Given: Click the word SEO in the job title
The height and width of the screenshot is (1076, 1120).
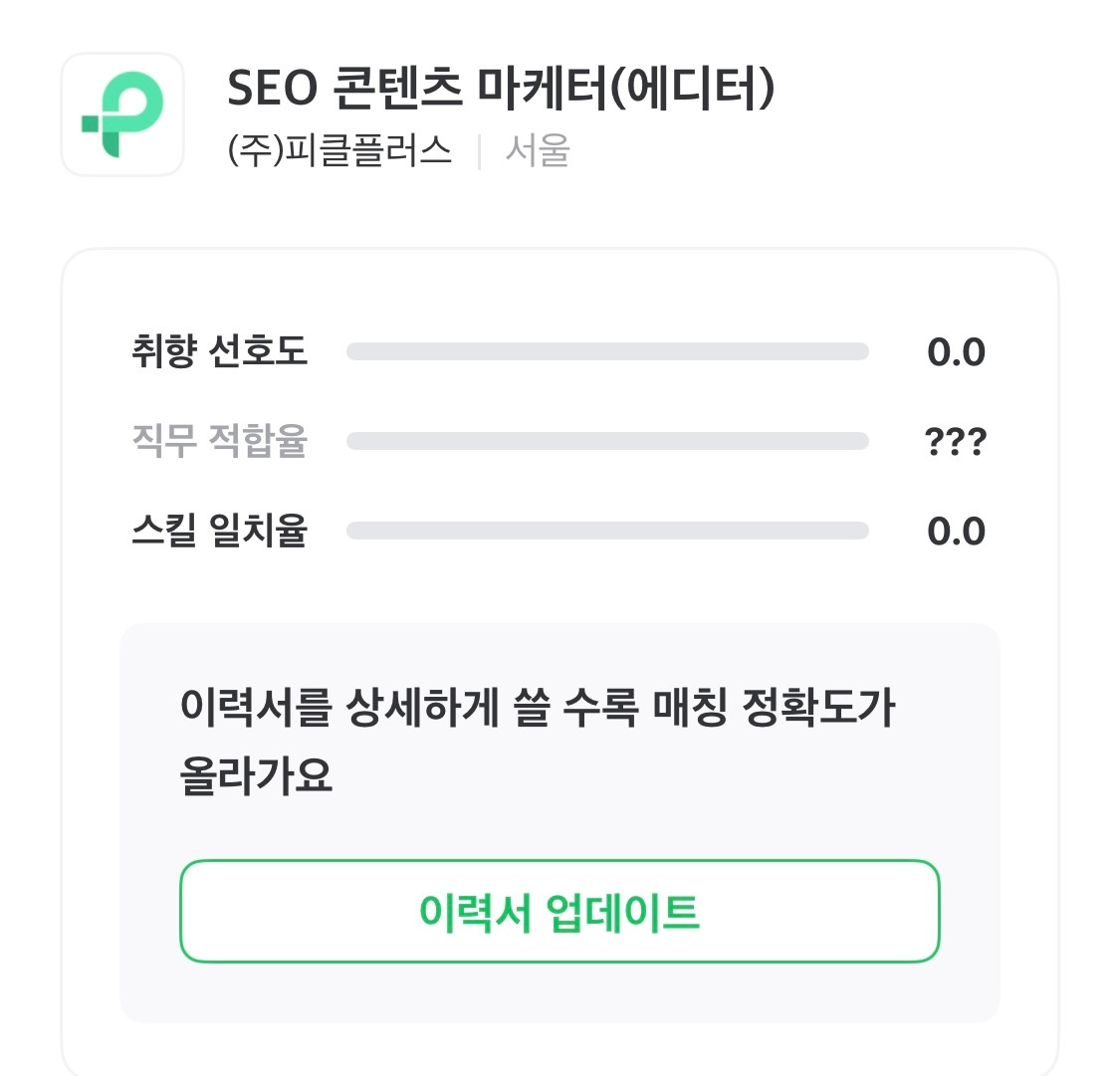Looking at the screenshot, I should click(272, 91).
